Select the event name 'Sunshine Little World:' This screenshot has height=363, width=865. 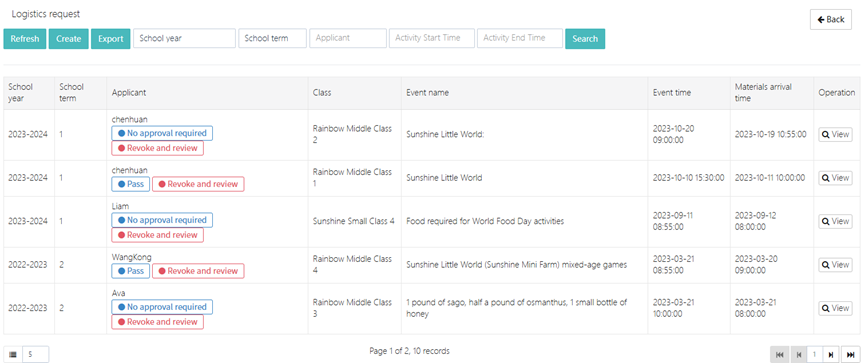click(445, 134)
